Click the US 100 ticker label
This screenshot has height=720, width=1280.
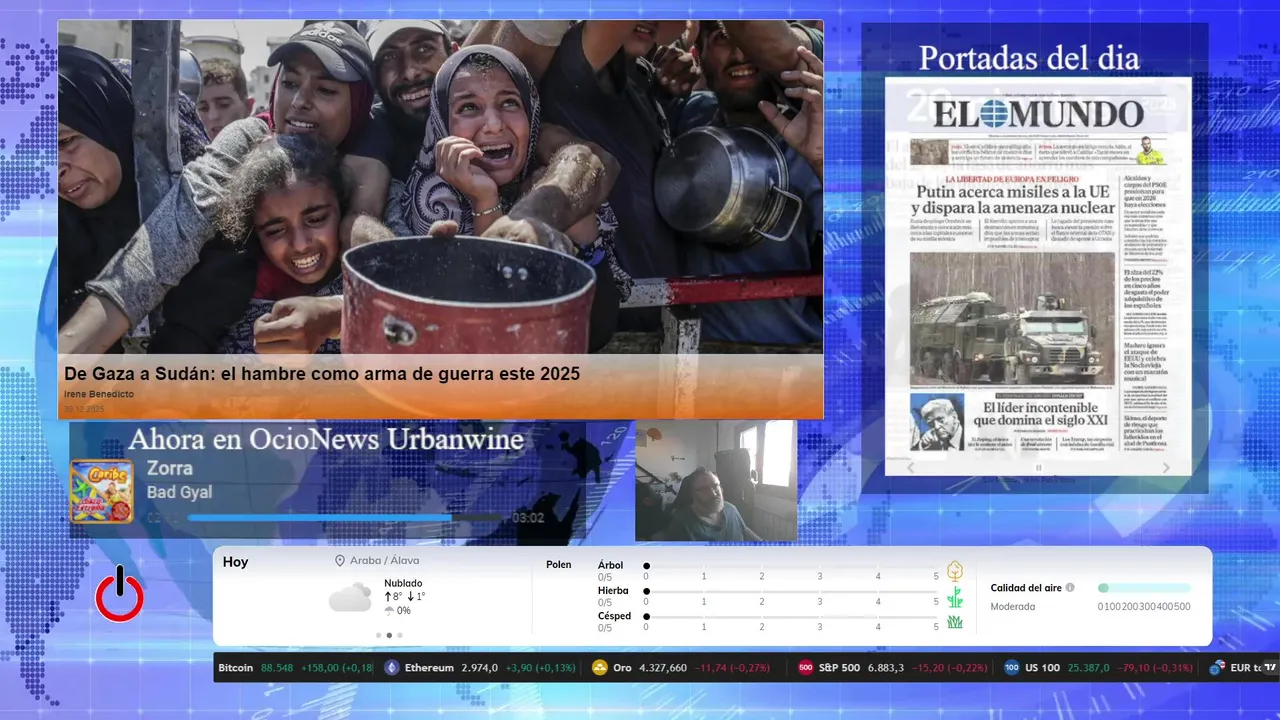pyautogui.click(x=1042, y=667)
